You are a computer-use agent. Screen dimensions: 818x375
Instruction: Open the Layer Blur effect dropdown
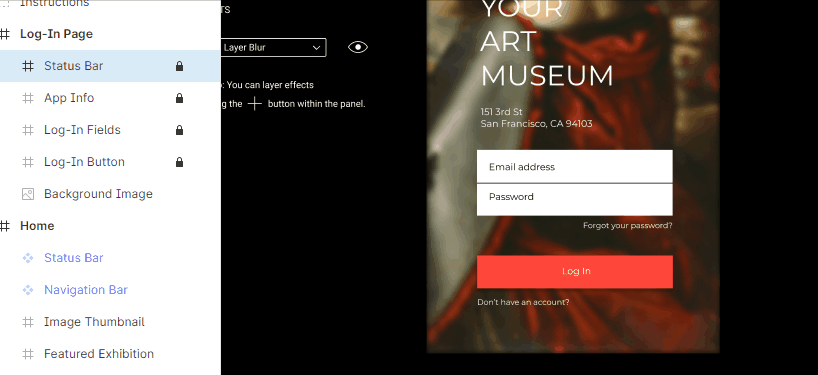(273, 47)
